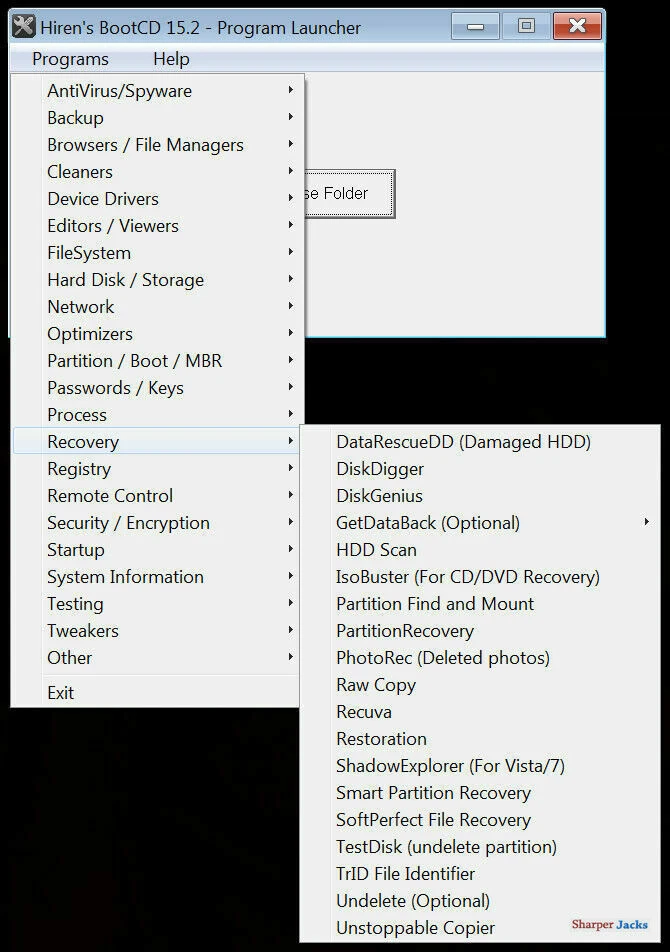Image resolution: width=670 pixels, height=952 pixels.
Task: Expand the Process category
Action: pos(158,415)
